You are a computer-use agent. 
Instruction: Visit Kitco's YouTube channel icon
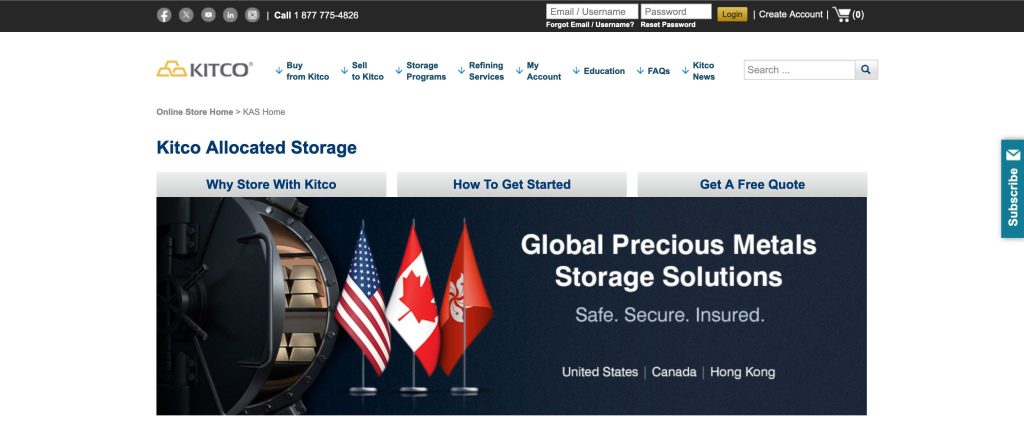click(x=208, y=15)
